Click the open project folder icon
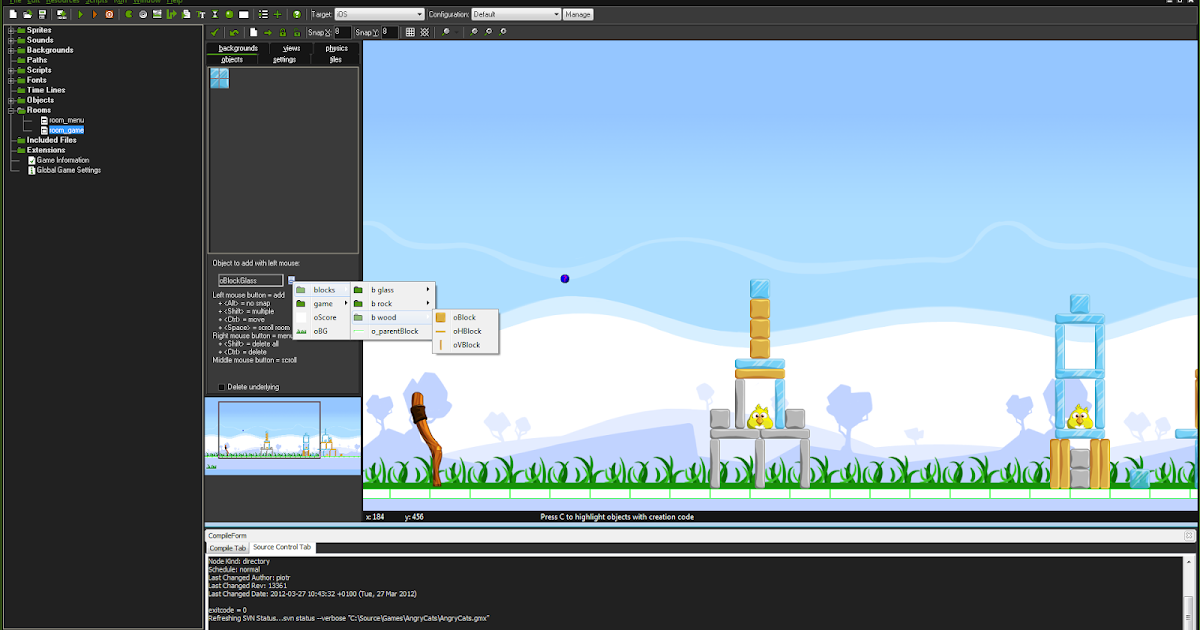The height and width of the screenshot is (630, 1200). (28, 15)
